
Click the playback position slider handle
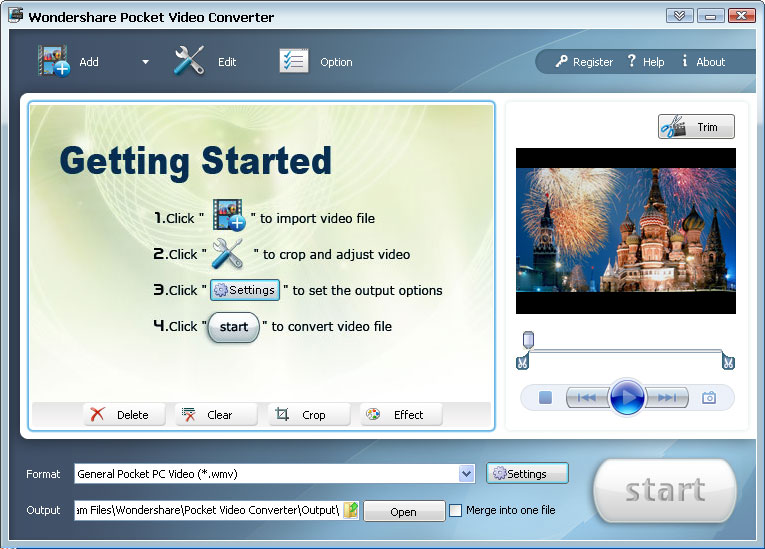pyautogui.click(x=528, y=339)
